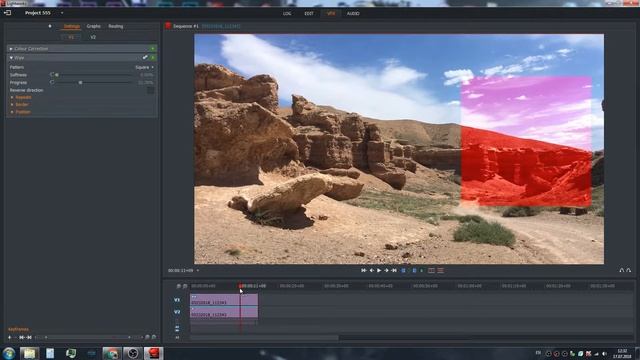The image size is (640, 360).
Task: Select the Settings tab in effects panel
Action: [71, 26]
